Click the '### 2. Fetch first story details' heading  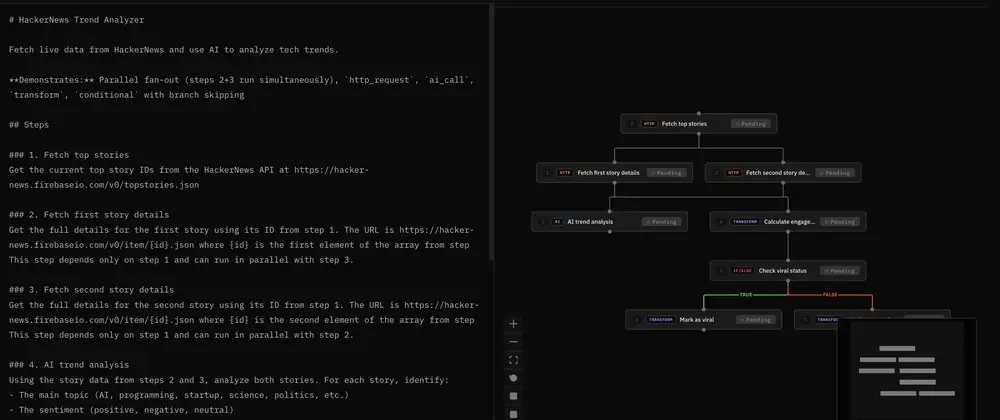89,215
